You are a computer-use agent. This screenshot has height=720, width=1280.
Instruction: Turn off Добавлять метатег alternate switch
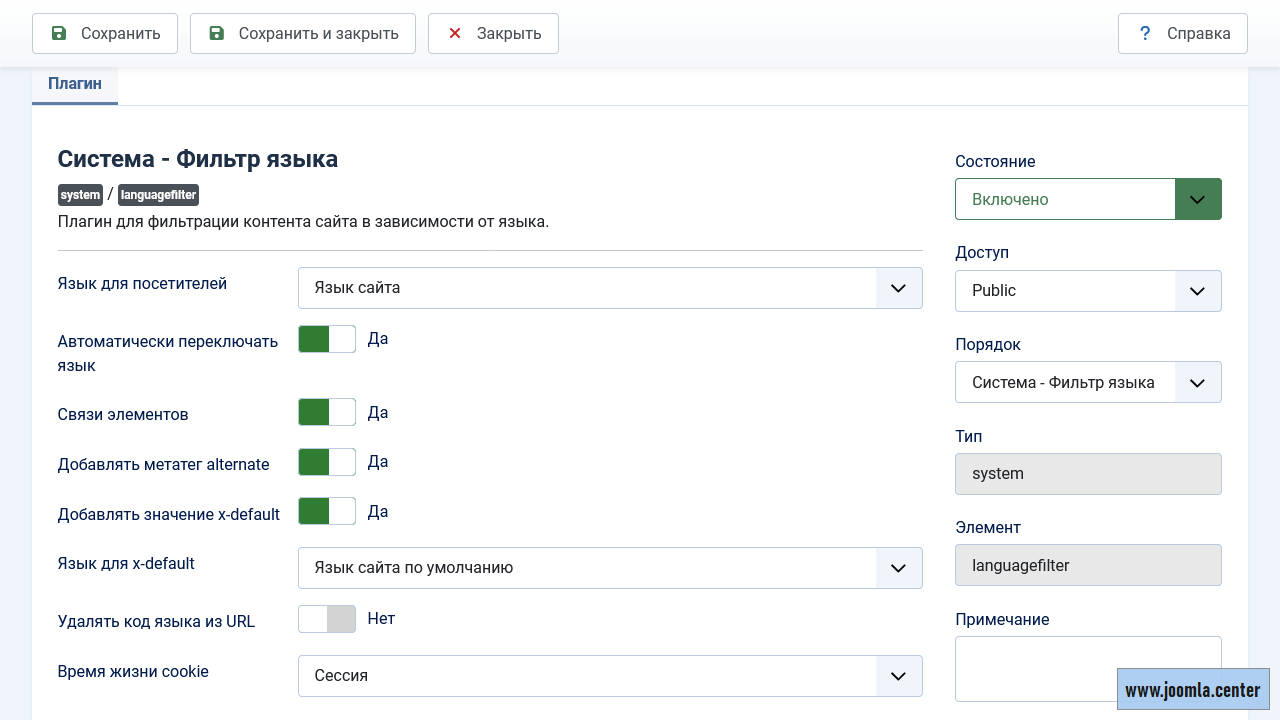(x=327, y=462)
